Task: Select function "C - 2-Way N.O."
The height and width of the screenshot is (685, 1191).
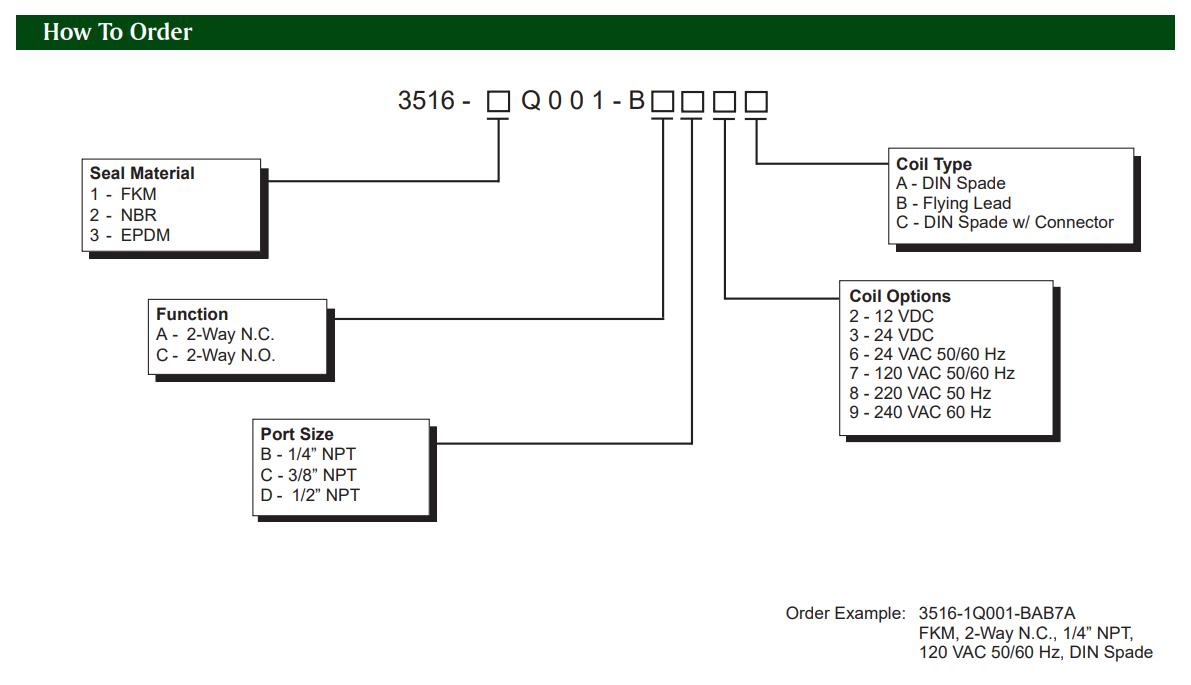Action: point(215,356)
